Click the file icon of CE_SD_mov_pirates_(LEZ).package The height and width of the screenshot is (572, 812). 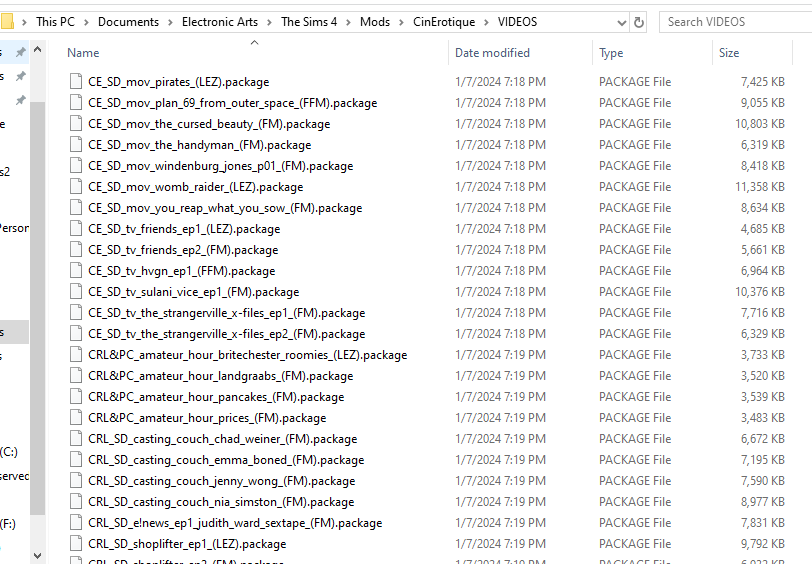tap(76, 82)
